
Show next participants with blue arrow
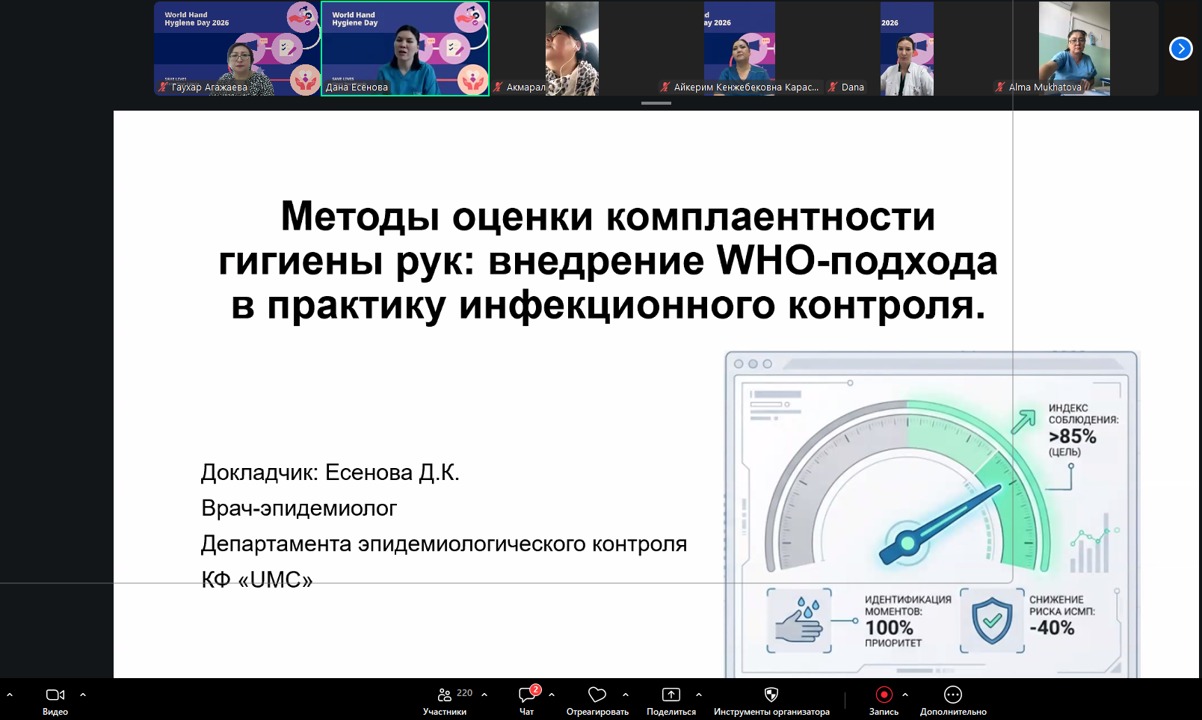click(x=1181, y=48)
